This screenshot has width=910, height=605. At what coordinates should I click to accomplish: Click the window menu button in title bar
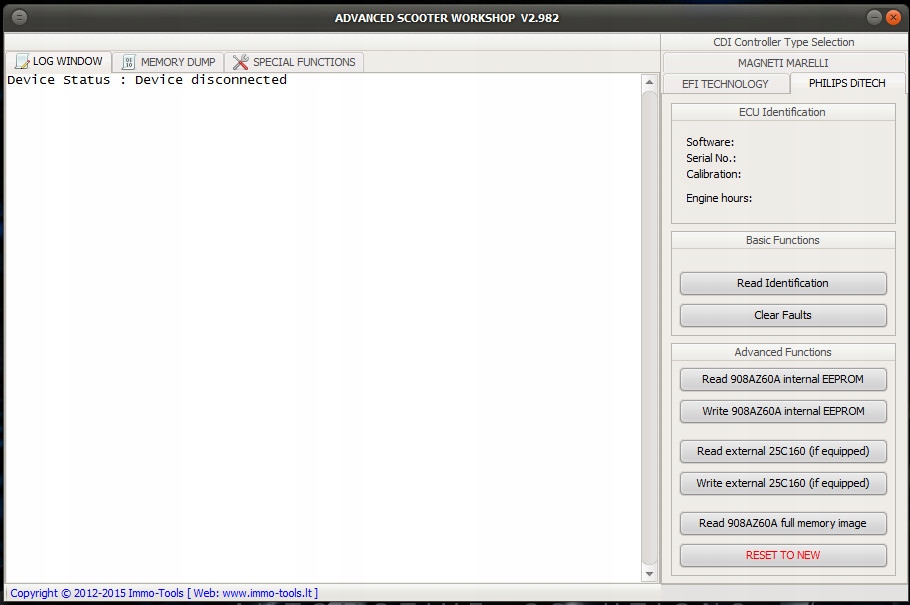19,17
